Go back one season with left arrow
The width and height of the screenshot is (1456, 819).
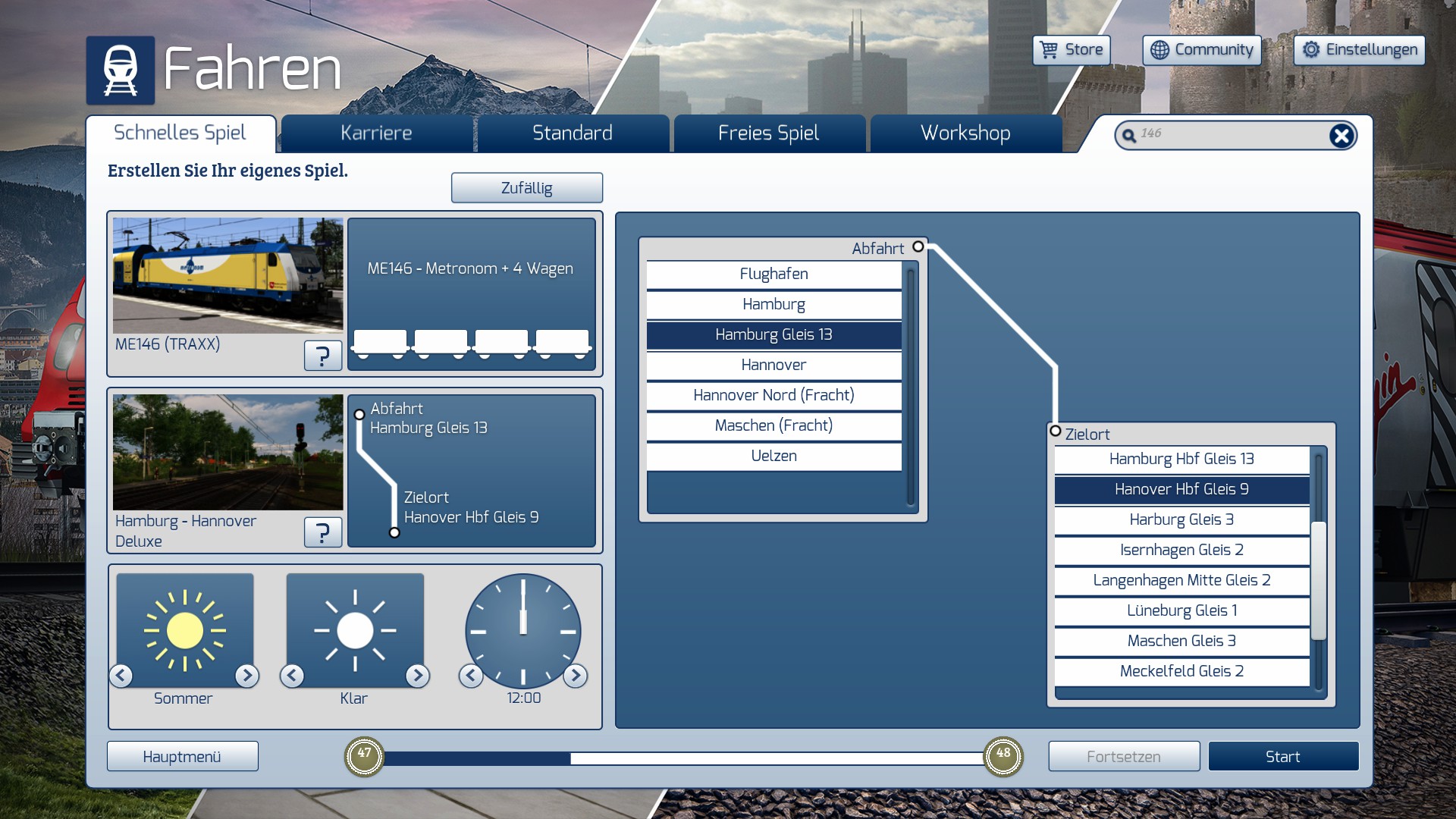[x=121, y=676]
